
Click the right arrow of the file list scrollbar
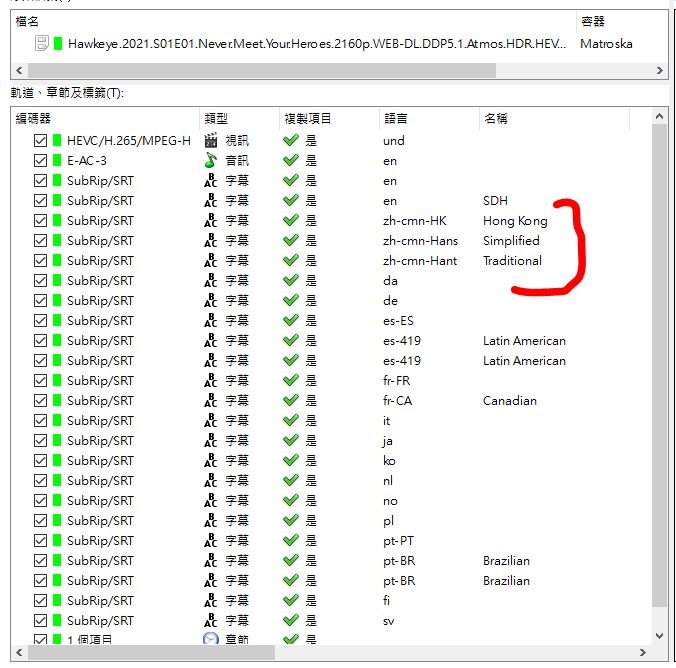pos(660,70)
